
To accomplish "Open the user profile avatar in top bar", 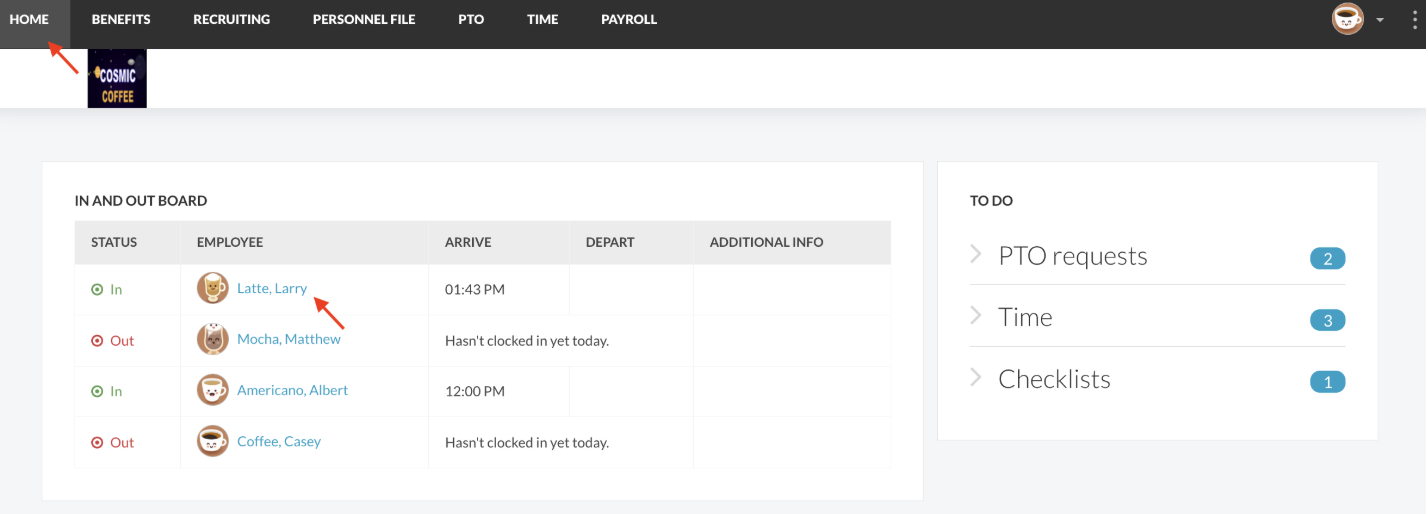I will [1347, 19].
